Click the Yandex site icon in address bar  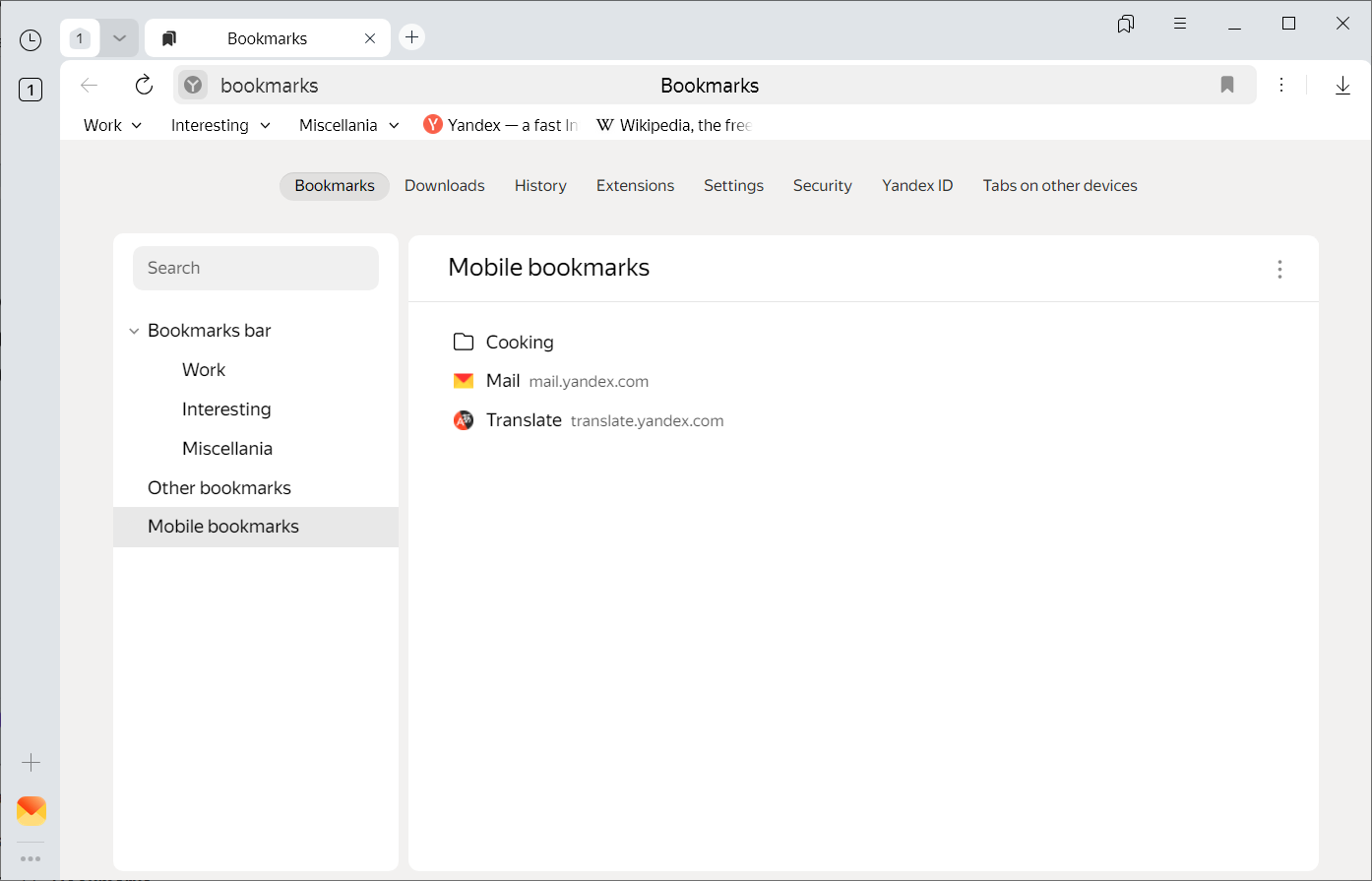pos(193,86)
